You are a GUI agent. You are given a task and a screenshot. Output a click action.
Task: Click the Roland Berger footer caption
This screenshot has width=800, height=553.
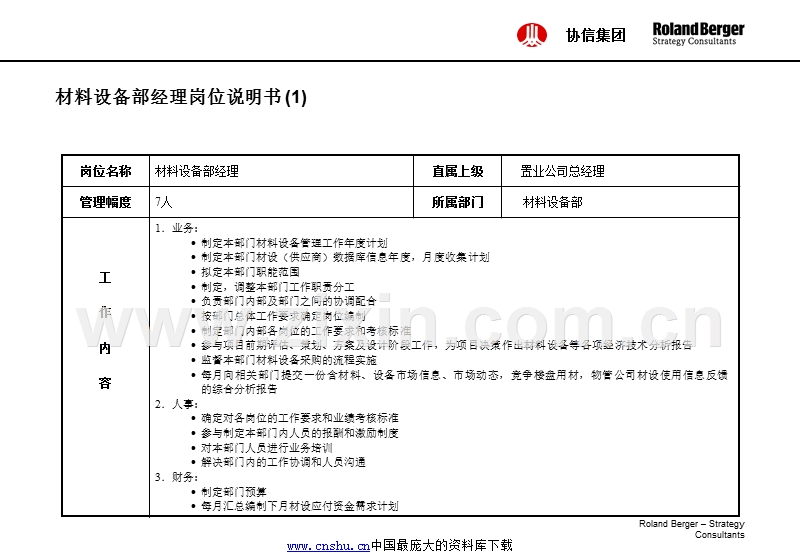tap(691, 529)
